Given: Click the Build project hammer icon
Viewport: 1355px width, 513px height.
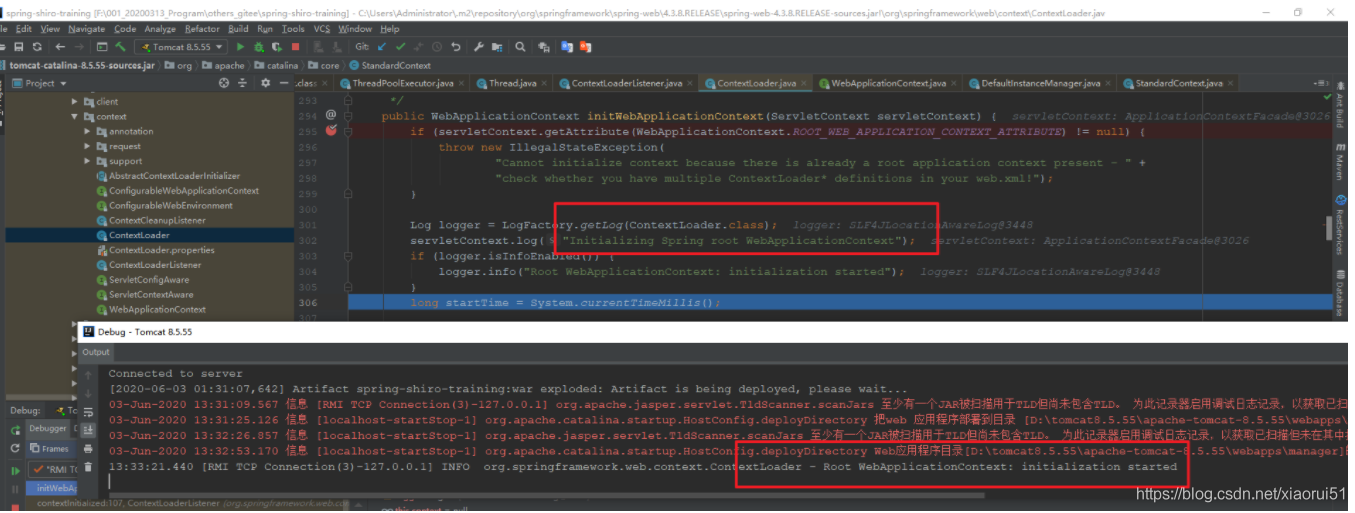Looking at the screenshot, I should [121, 47].
